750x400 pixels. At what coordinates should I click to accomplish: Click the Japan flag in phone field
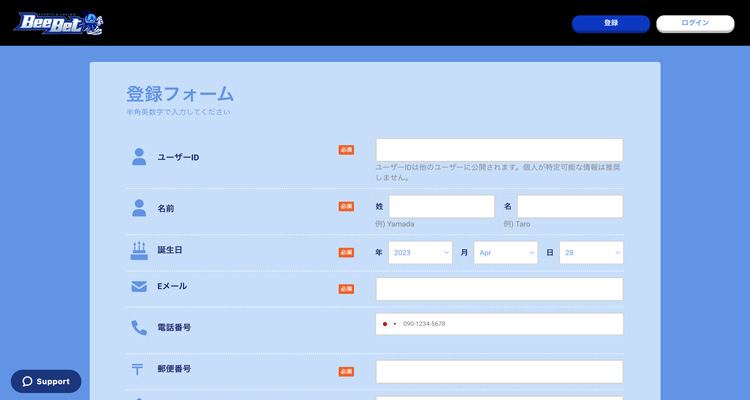(x=385, y=324)
